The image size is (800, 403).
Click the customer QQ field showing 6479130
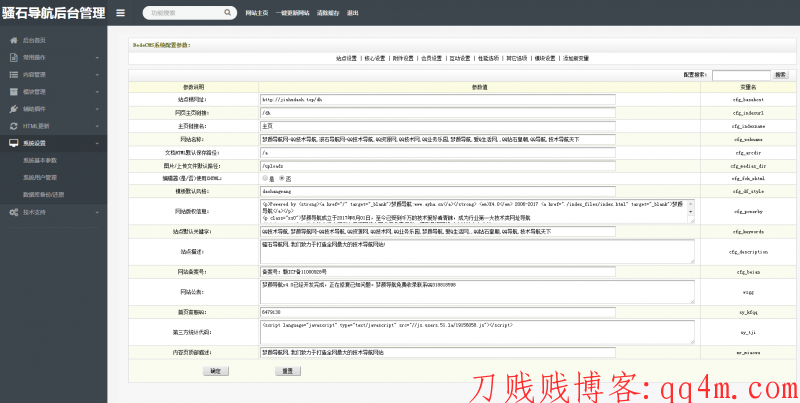(438, 312)
